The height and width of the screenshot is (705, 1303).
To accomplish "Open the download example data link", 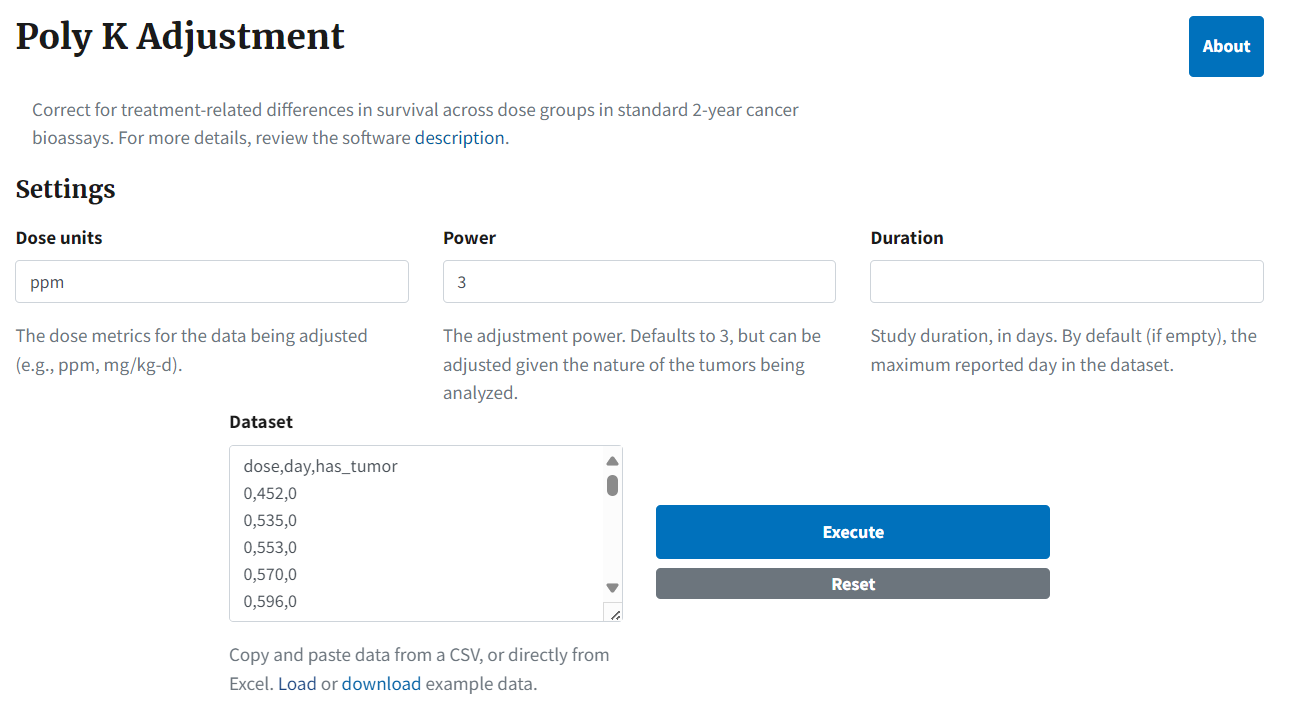I will [x=381, y=684].
